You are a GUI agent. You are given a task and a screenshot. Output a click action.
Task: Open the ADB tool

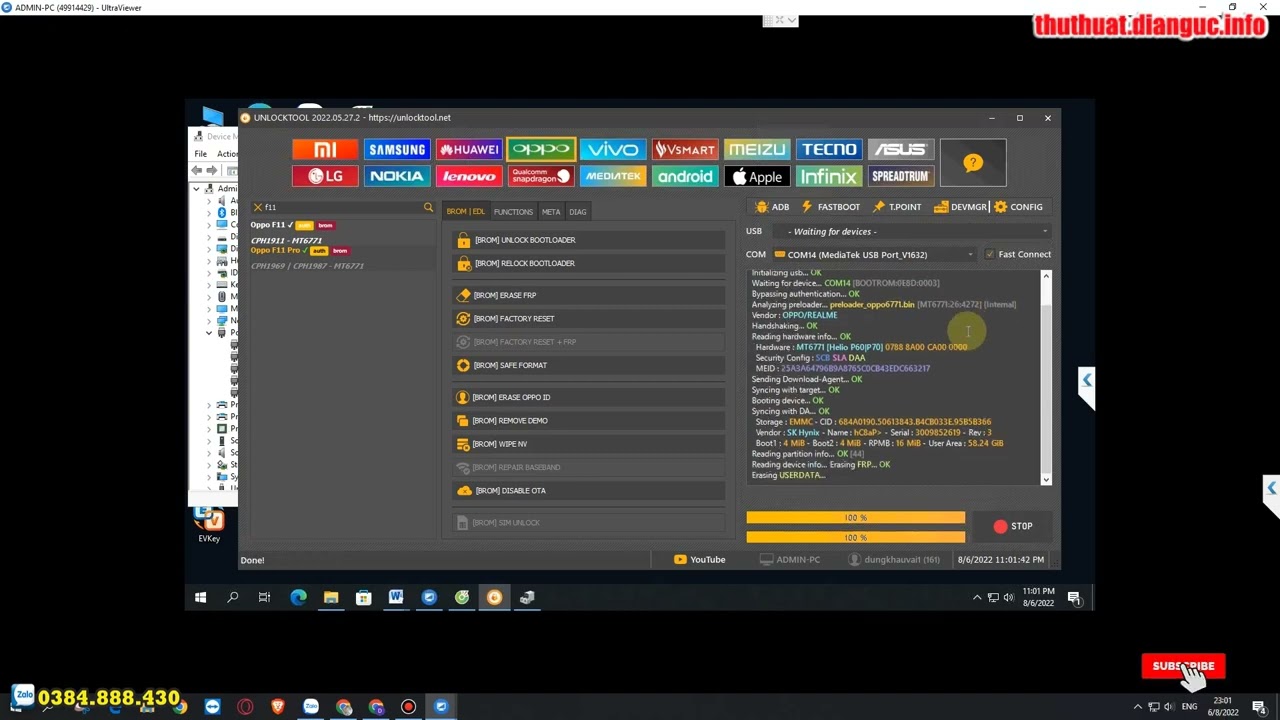772,207
